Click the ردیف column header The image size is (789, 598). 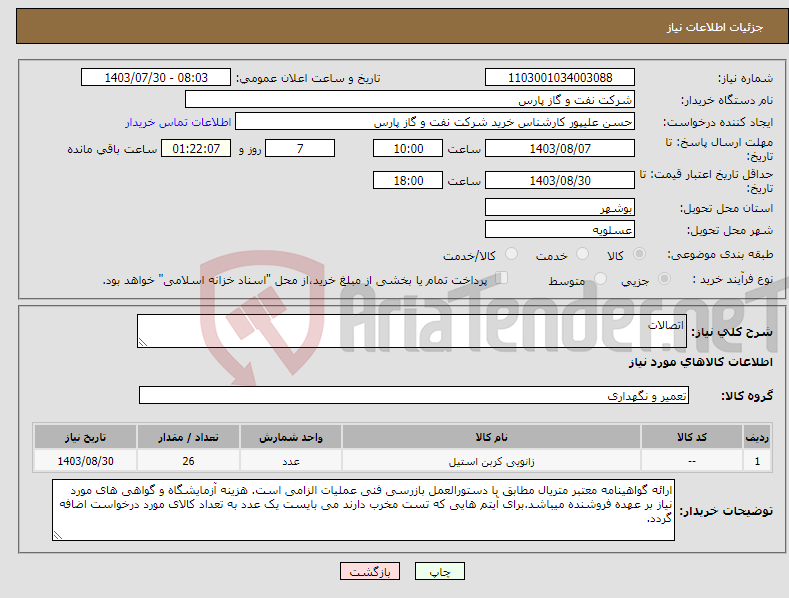[757, 437]
